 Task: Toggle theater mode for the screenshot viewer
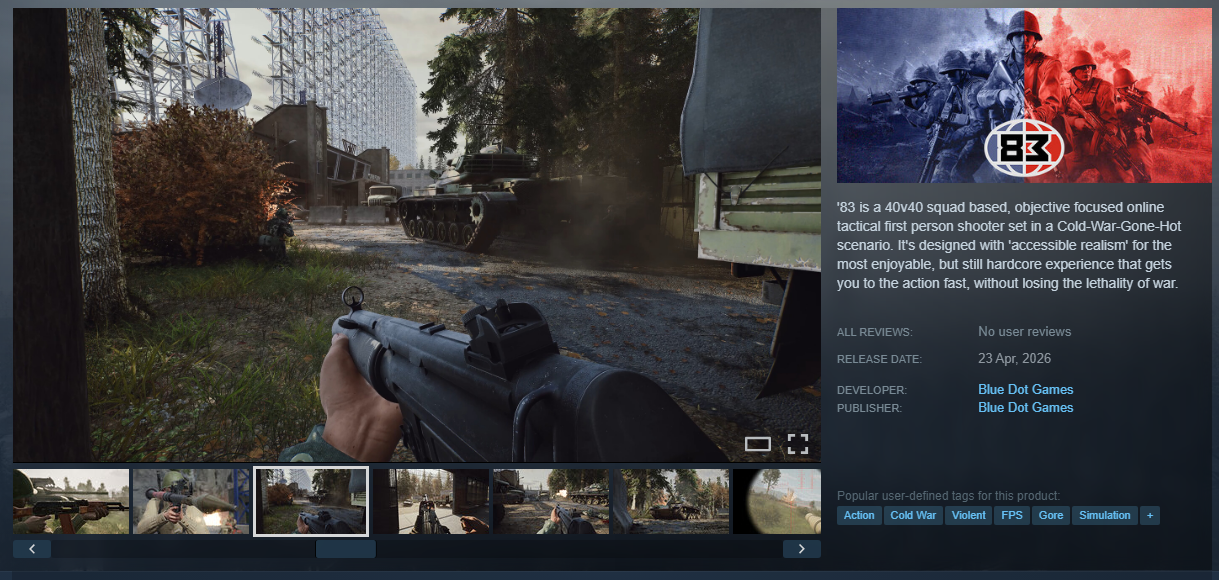[758, 444]
